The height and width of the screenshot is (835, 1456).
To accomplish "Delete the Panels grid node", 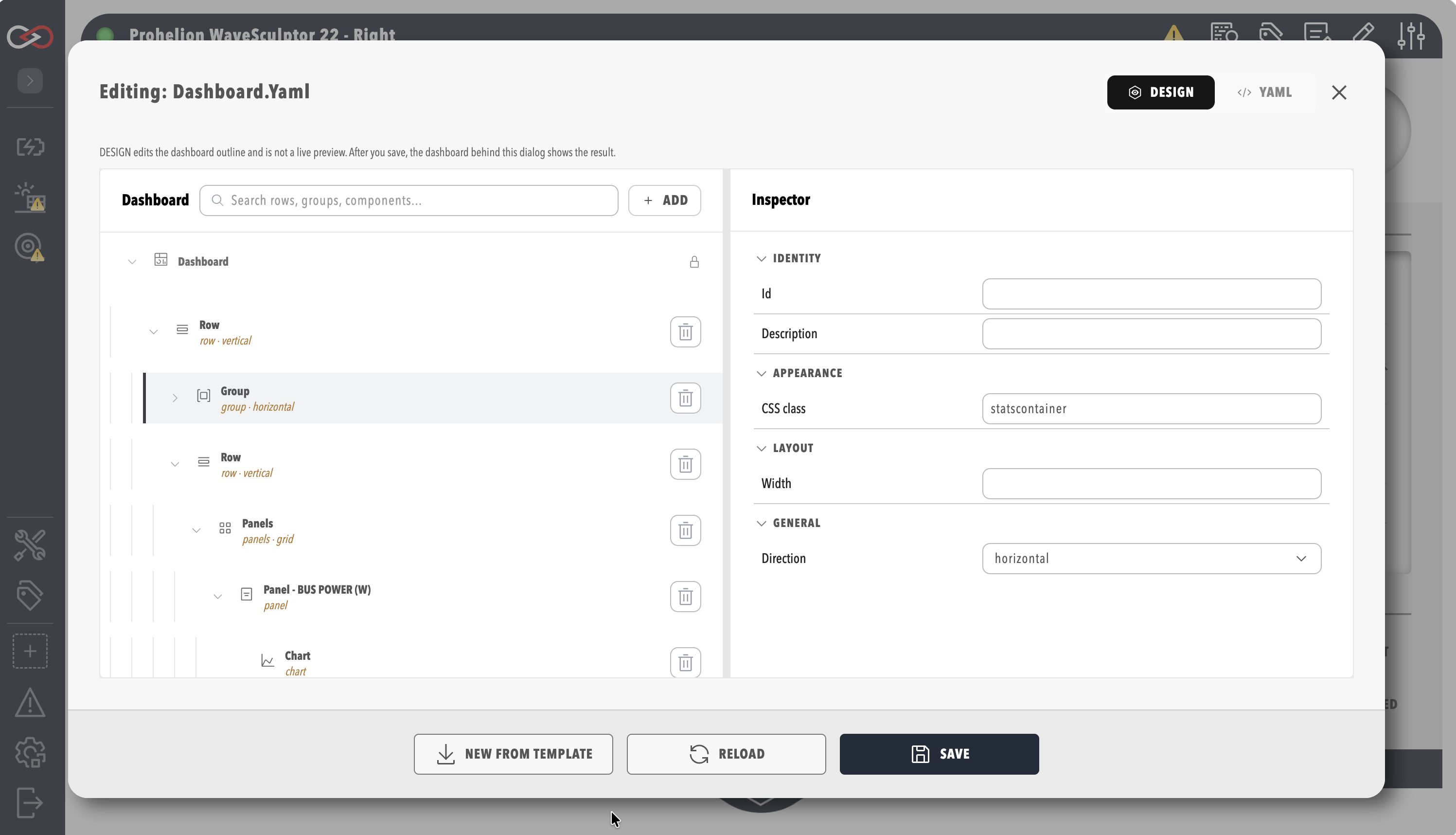I will tap(685, 530).
